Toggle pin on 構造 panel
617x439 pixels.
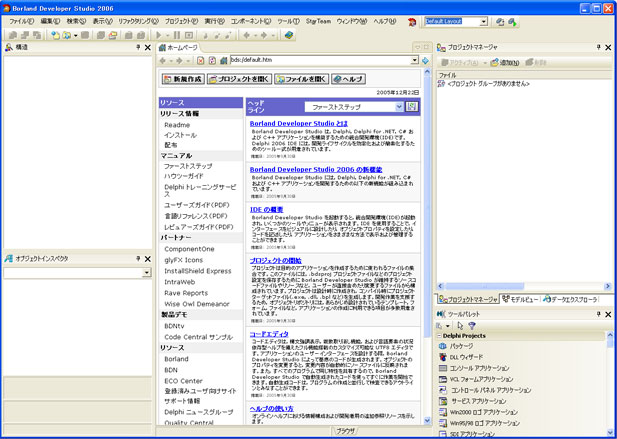pyautogui.click(x=138, y=47)
